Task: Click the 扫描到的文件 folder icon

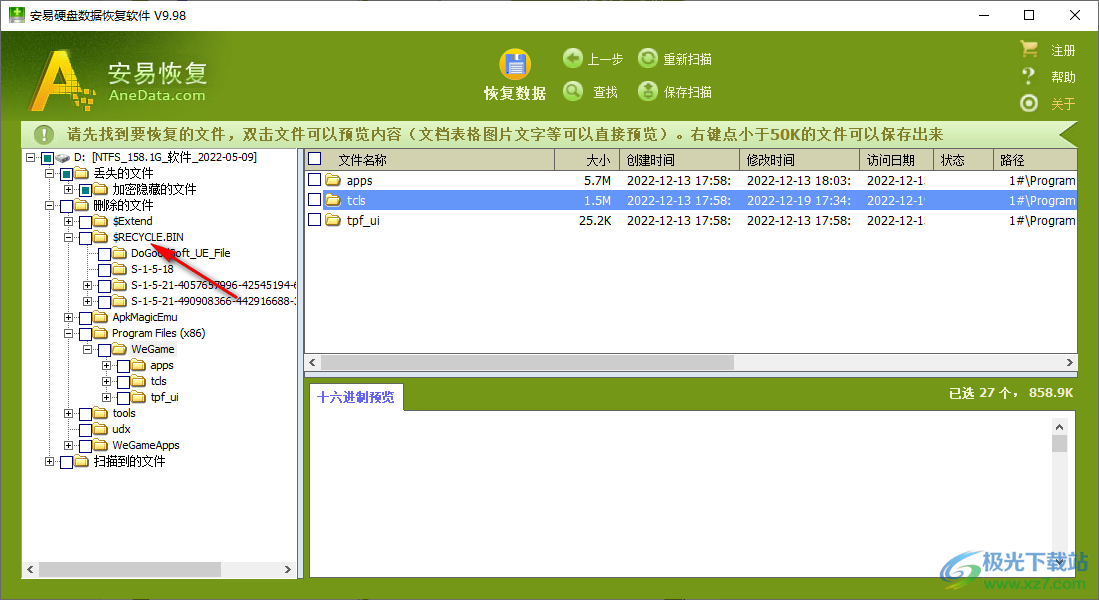Action: pos(82,461)
